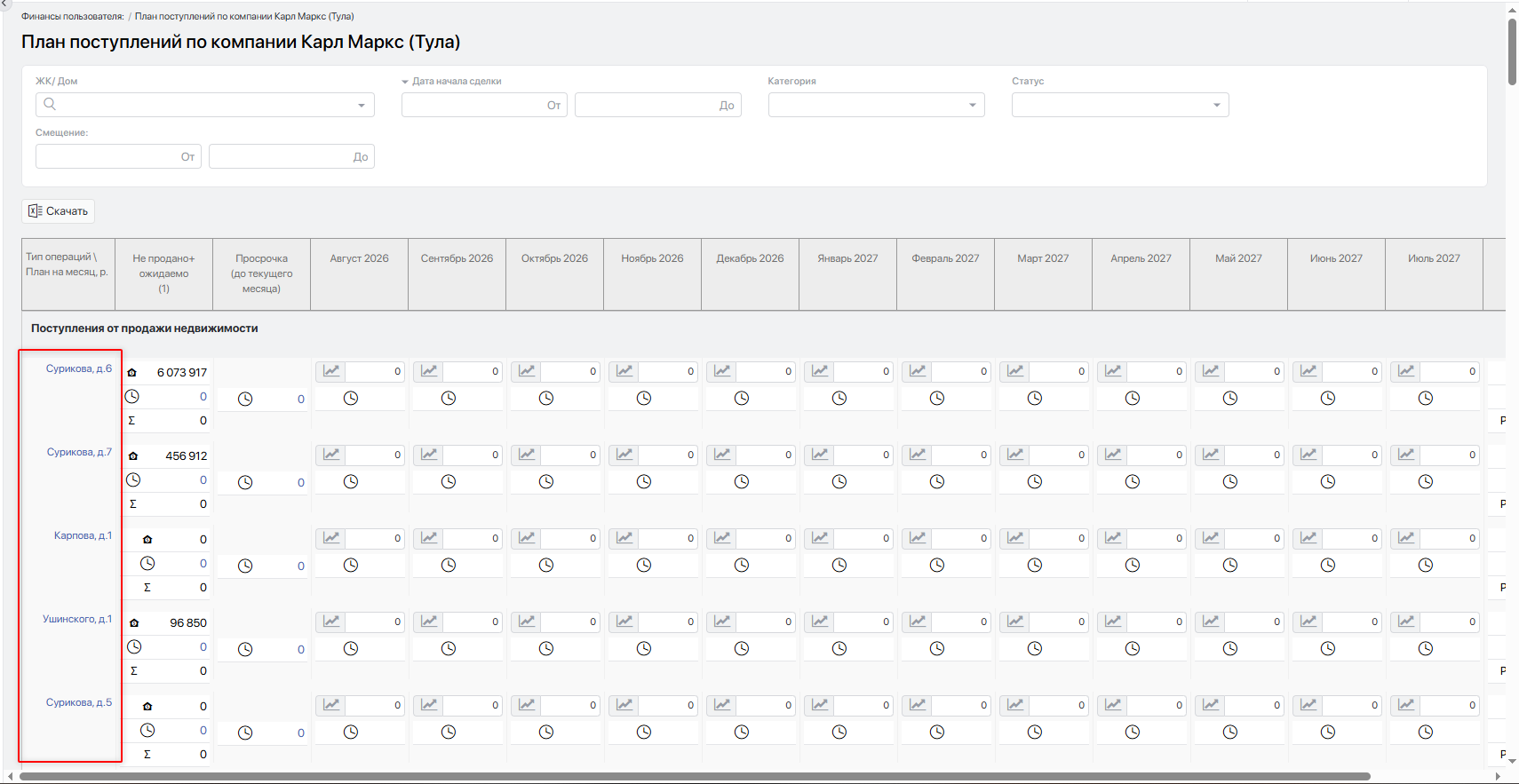Click the chart icon for Сурикова, д.6 Июль 2027
Viewport: 1519px width, 784px height.
coord(1406,371)
